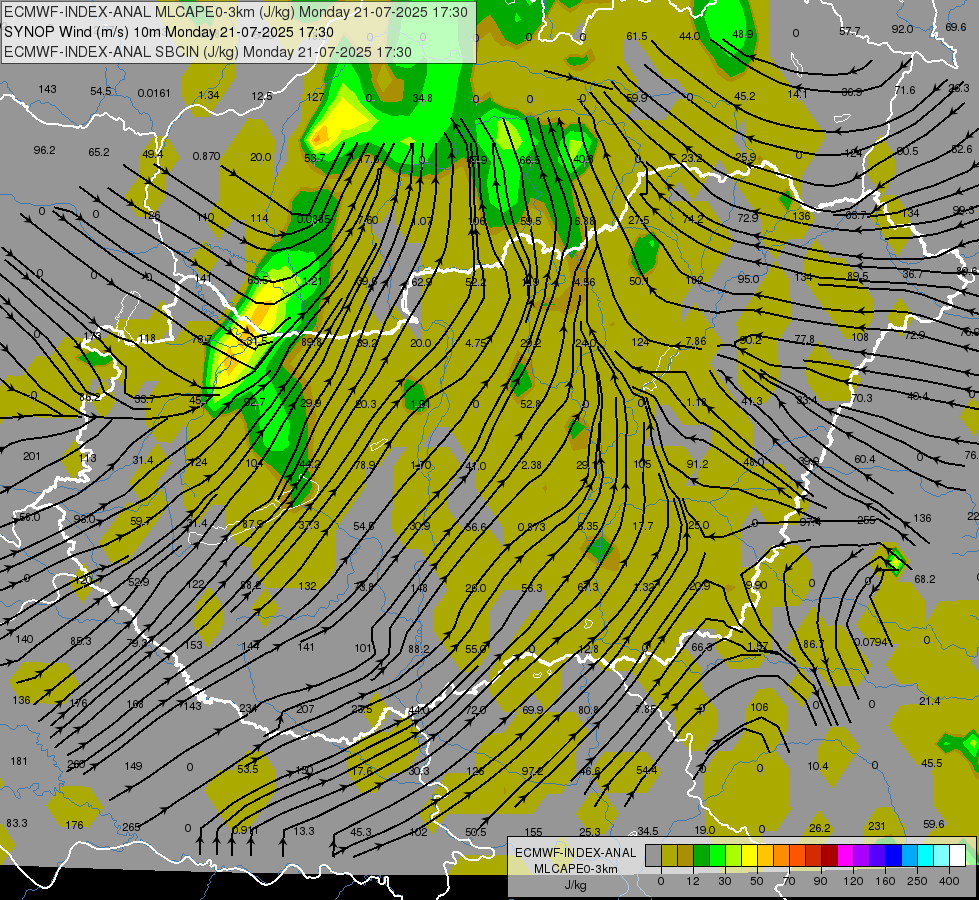Click the map value '68.2'
The image size is (979, 900).
[x=925, y=579]
